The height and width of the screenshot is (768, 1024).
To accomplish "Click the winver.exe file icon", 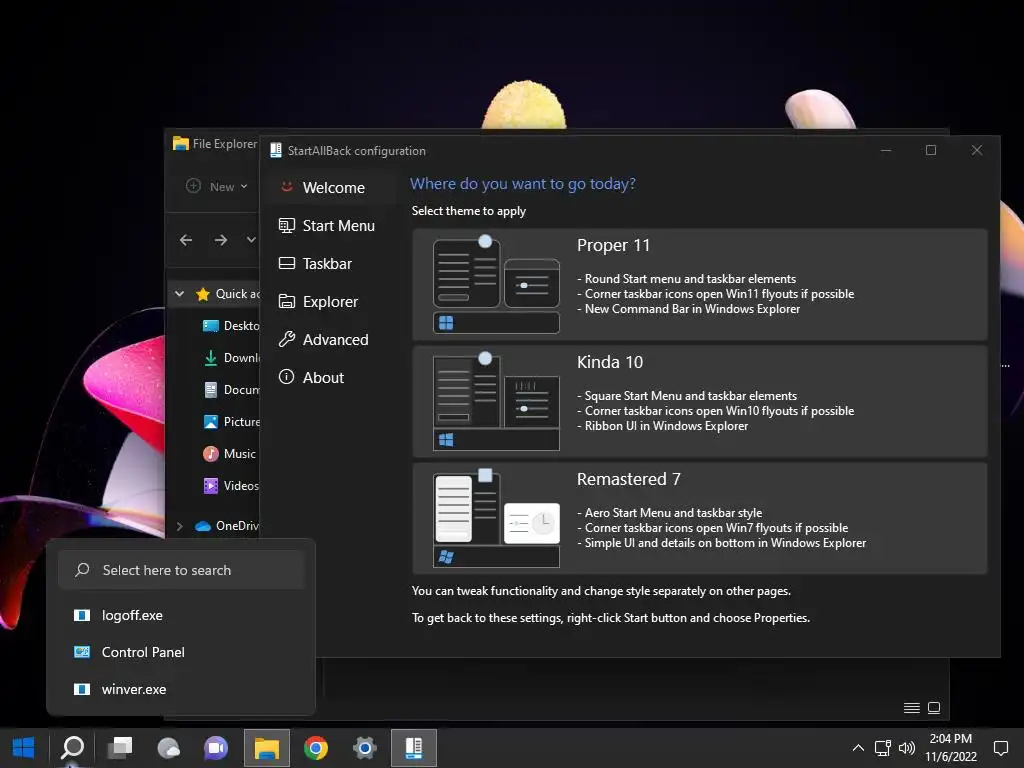I will (82, 689).
